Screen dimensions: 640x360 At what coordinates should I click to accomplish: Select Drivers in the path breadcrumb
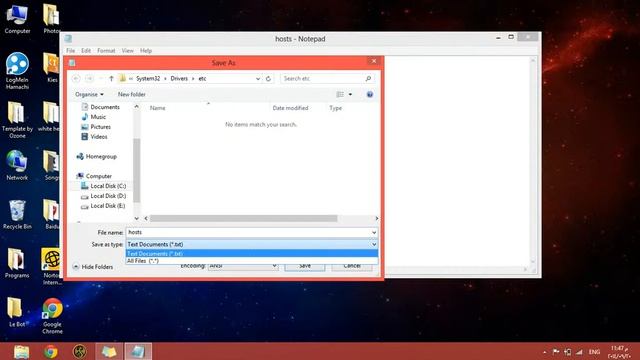[x=179, y=78]
